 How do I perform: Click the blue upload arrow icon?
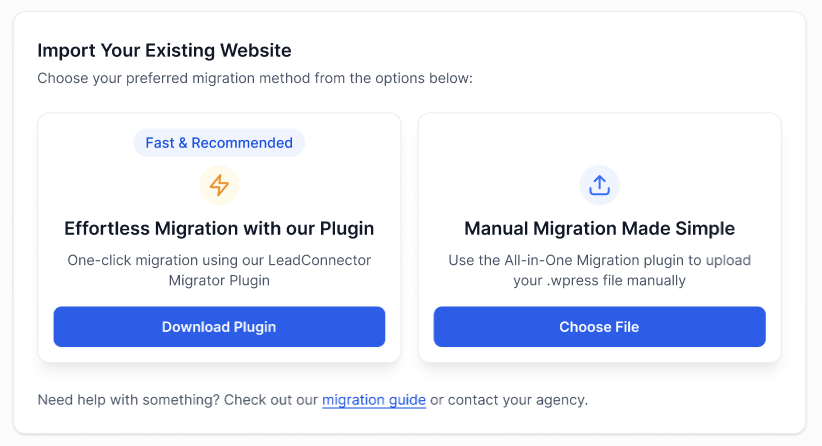(599, 185)
